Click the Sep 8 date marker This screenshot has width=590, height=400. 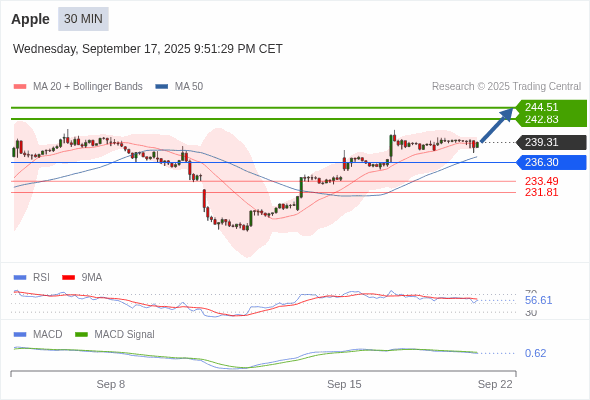point(111,384)
